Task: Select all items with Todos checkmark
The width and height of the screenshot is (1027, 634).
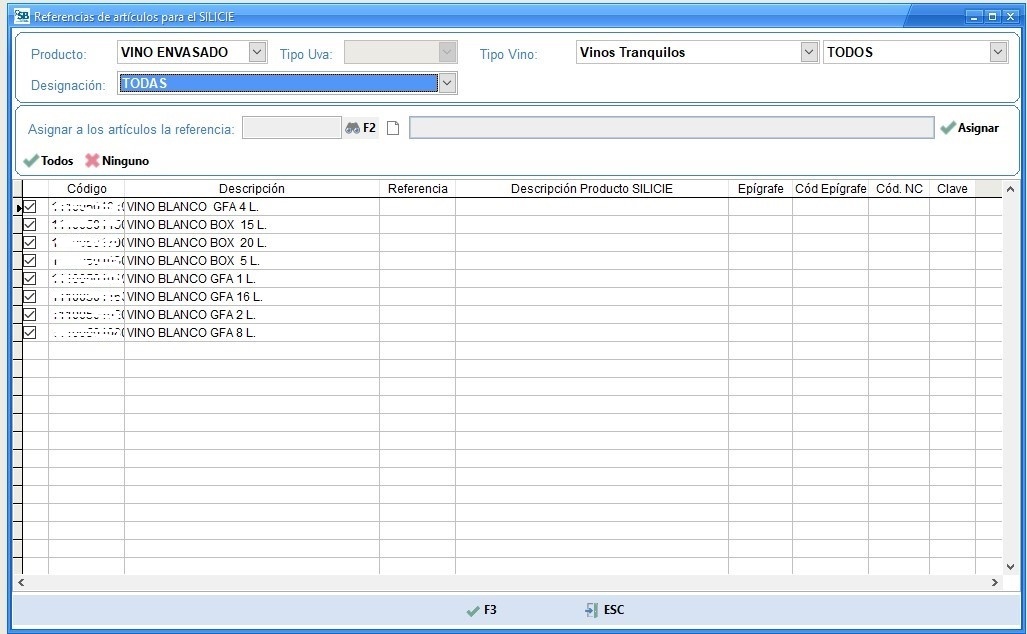Action: [48, 161]
